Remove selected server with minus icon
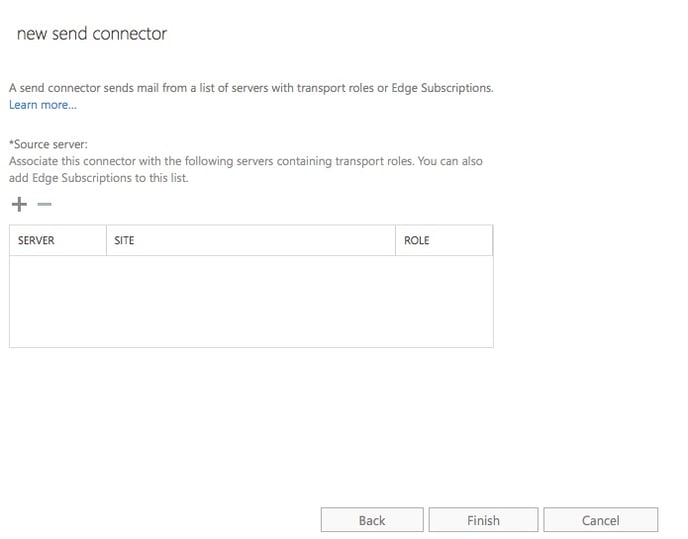688x539 pixels. point(44,204)
